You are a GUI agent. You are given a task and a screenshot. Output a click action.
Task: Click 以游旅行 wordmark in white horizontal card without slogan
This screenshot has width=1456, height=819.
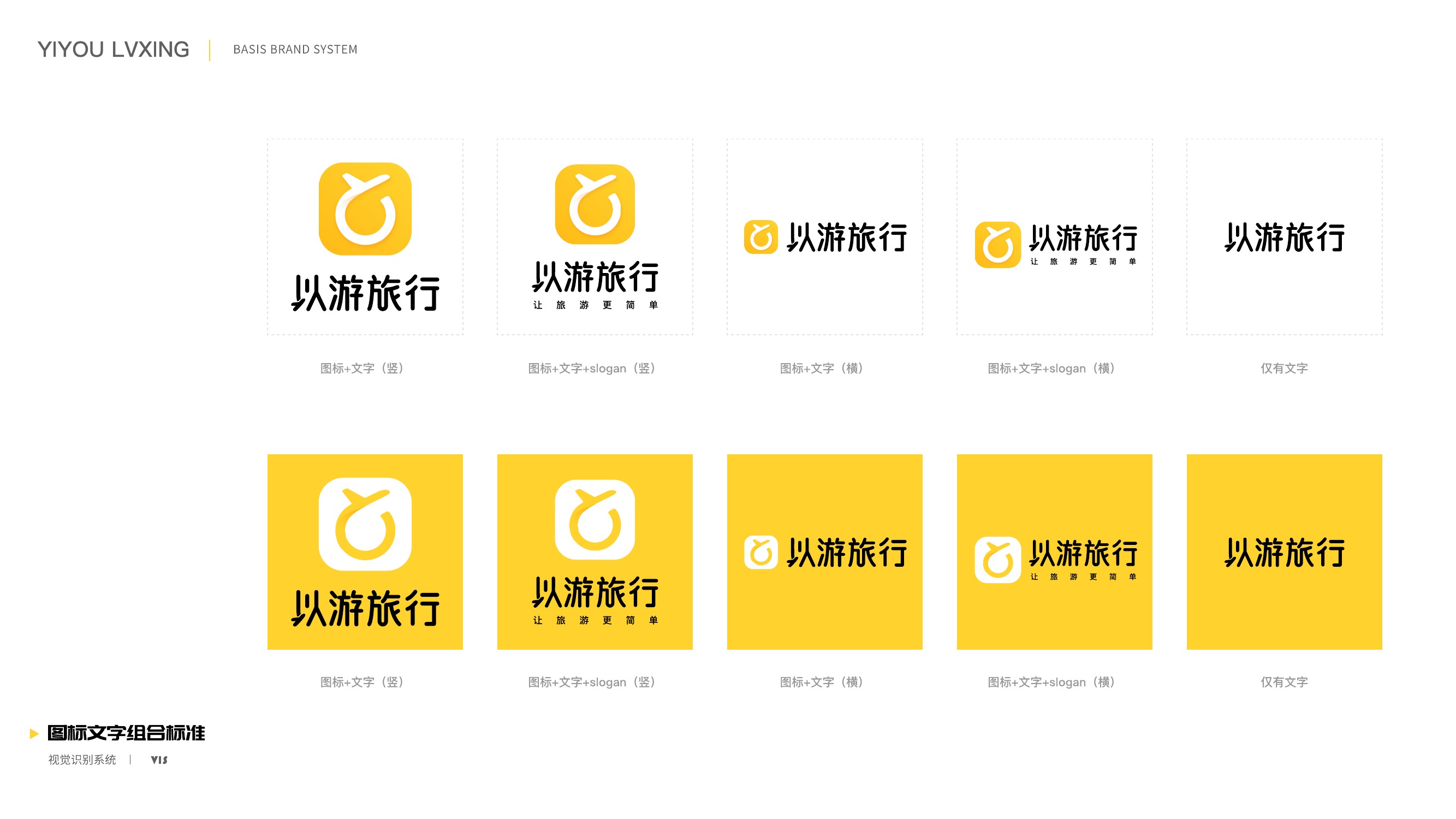[x=847, y=237]
